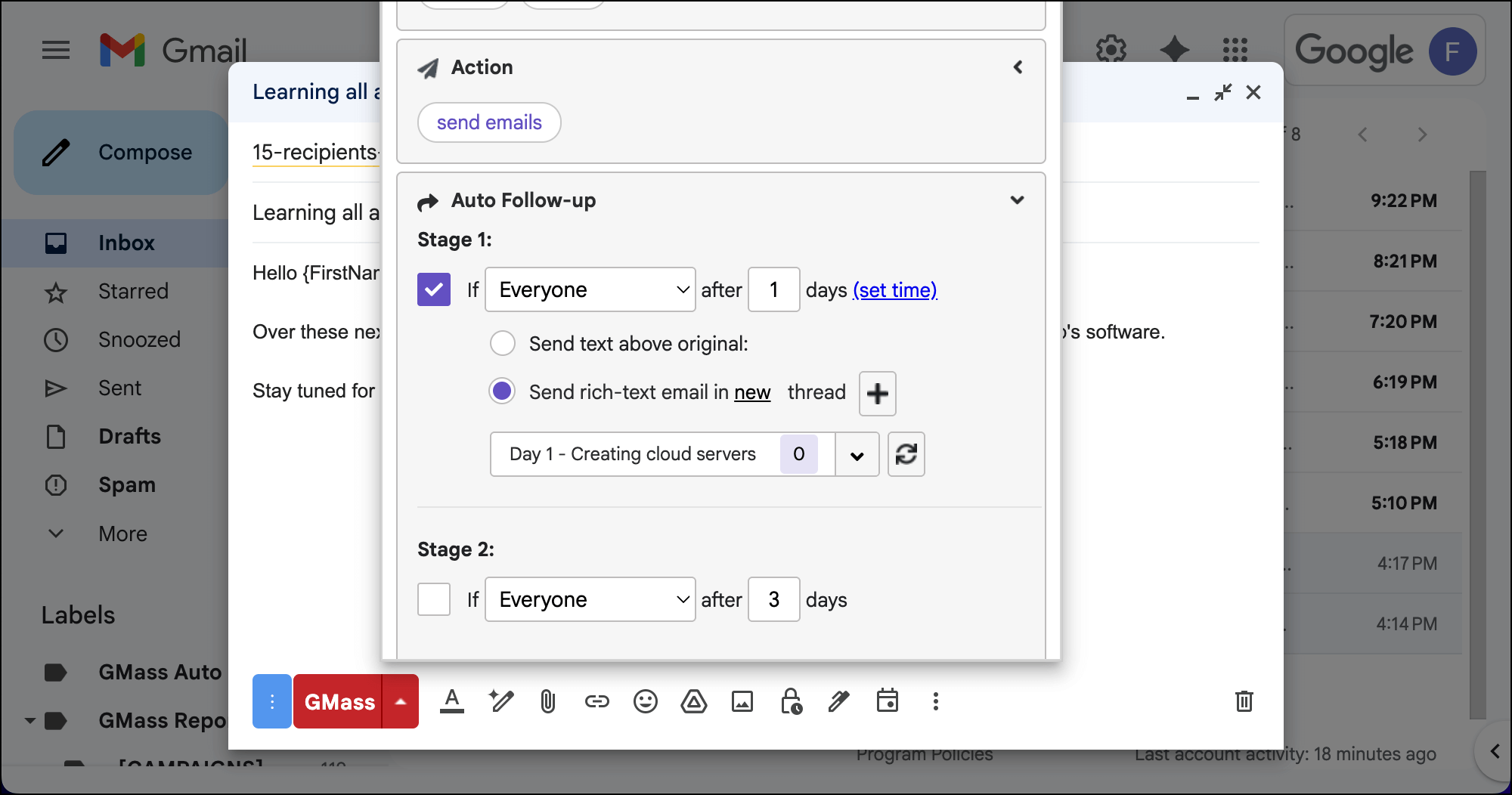Click the 'set time' link
This screenshot has width=1512, height=795.
click(x=895, y=290)
